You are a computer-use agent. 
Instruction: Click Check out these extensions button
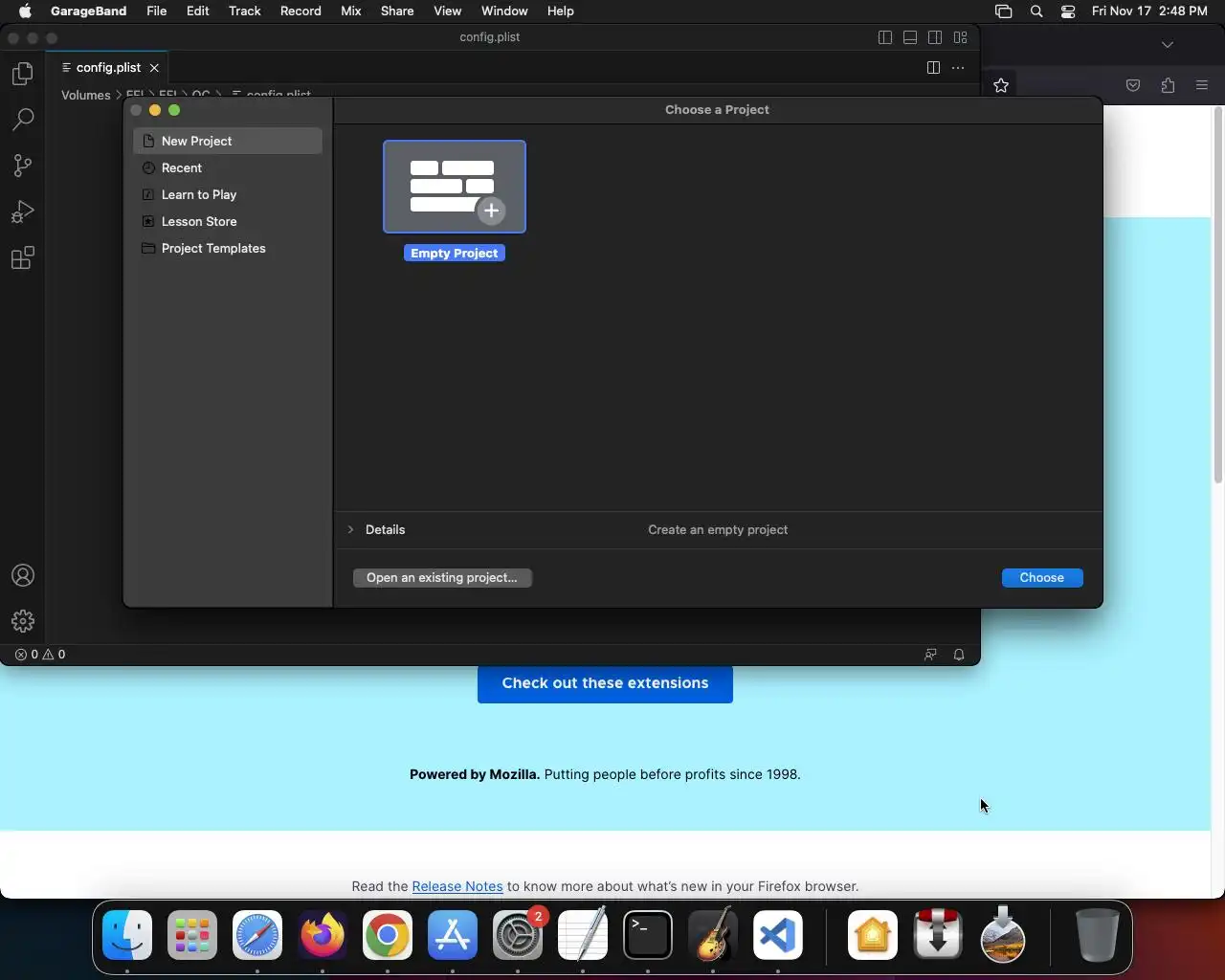click(605, 683)
